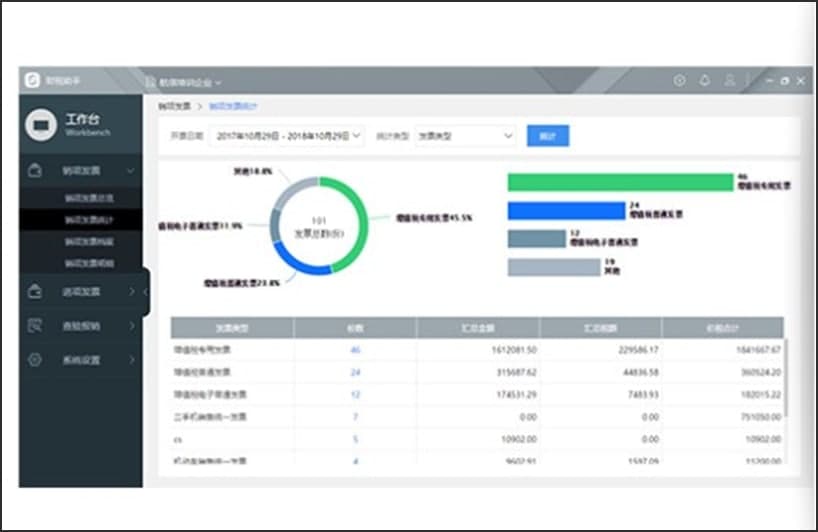The height and width of the screenshot is (532, 818).
Task: Click amount cell 1612081.50
Action: point(514,349)
